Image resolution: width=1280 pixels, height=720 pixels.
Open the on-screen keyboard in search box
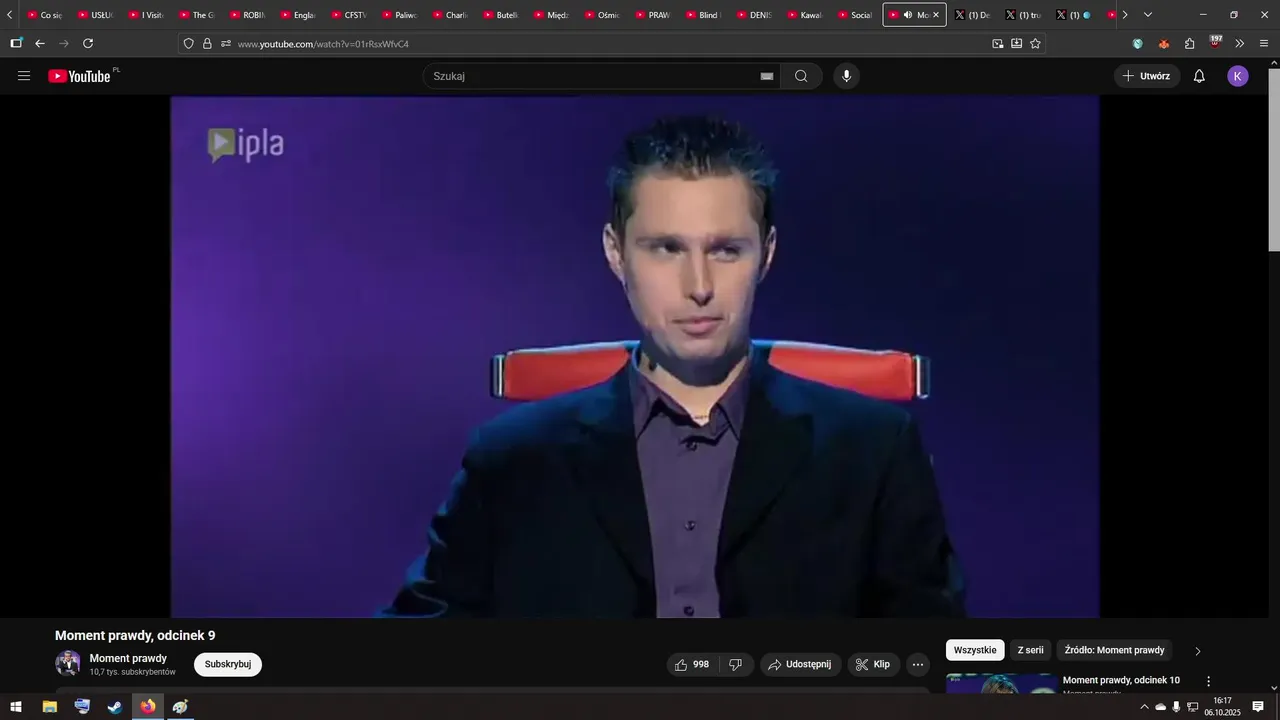pyautogui.click(x=767, y=76)
